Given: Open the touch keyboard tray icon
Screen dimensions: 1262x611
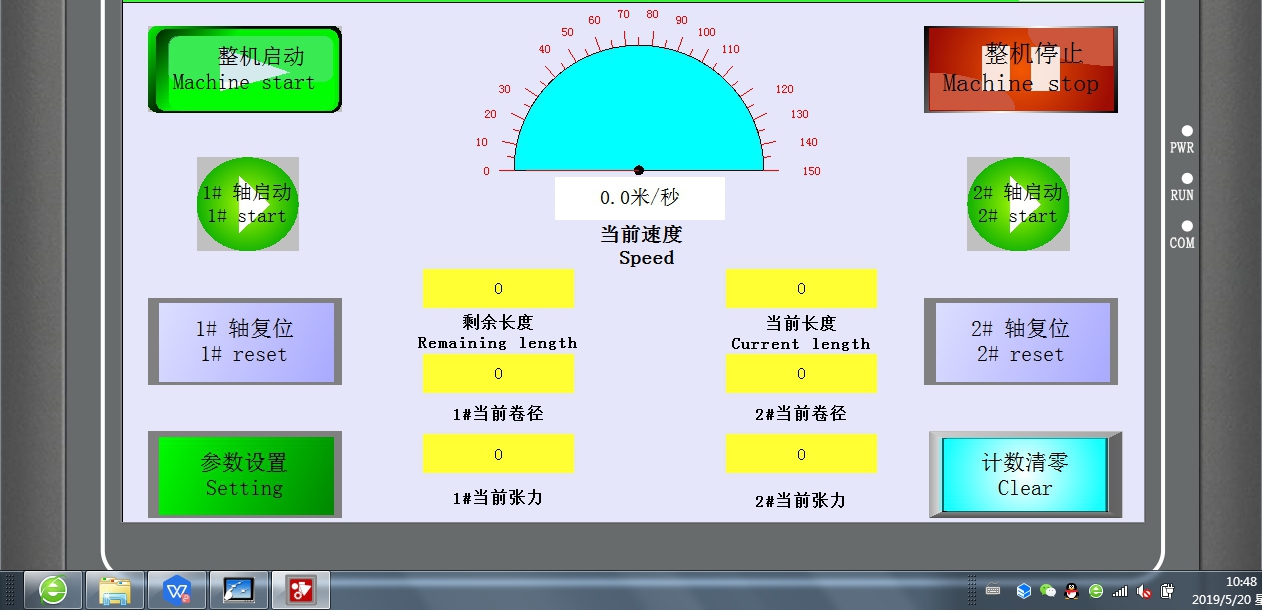Looking at the screenshot, I should point(993,591).
